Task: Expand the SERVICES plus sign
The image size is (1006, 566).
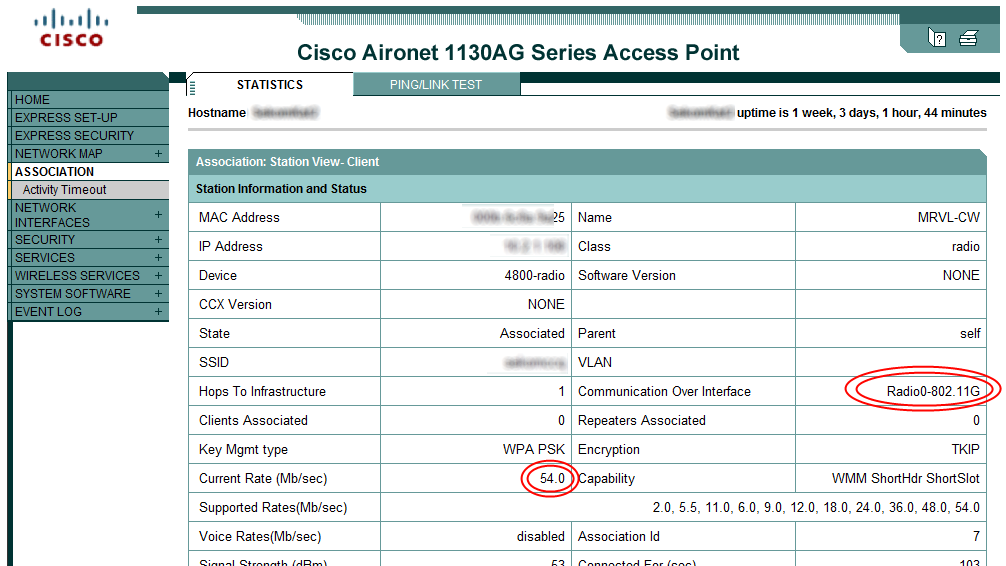Action: pyautogui.click(x=158, y=258)
